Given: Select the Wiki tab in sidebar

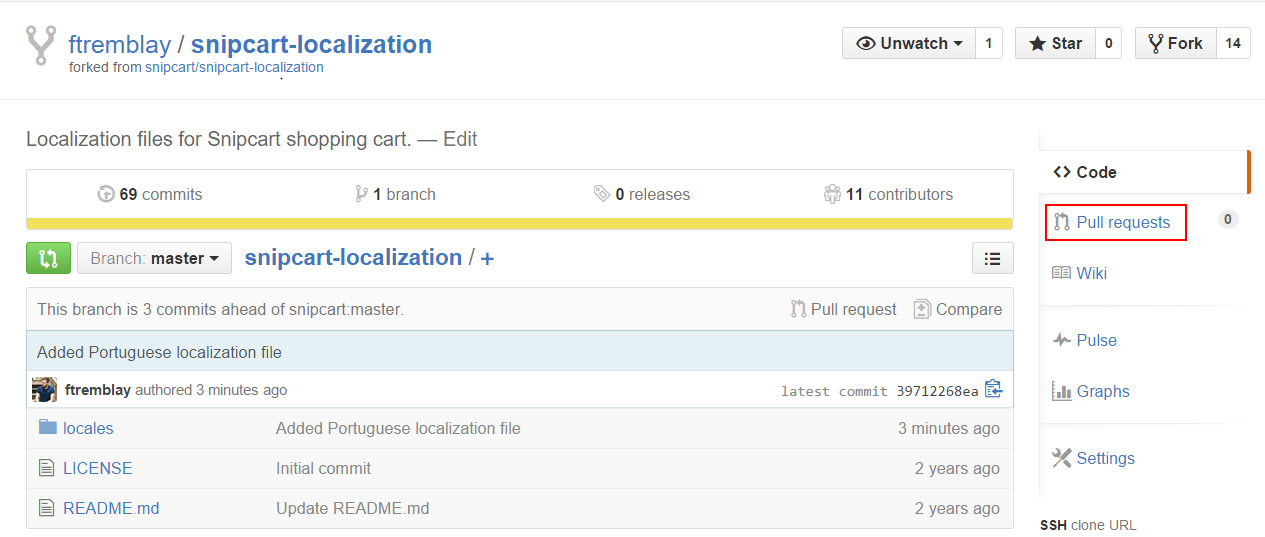Looking at the screenshot, I should pos(1079,273).
